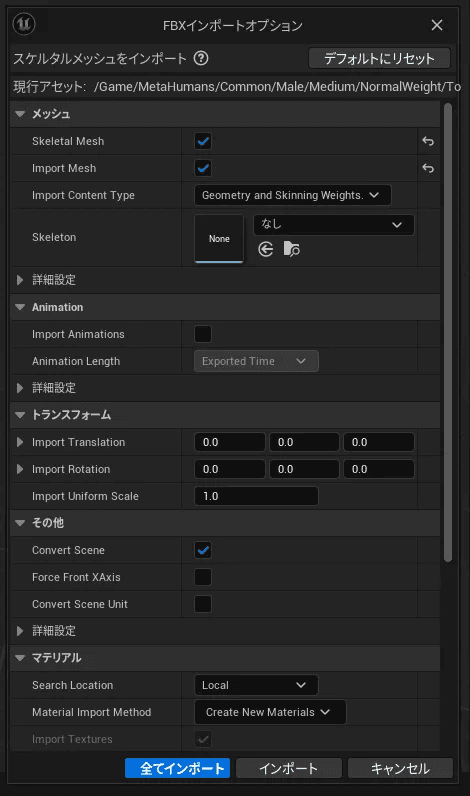470x796 pixels.
Task: Reset Skeletal Mesh to default arrow
Action: [x=428, y=141]
